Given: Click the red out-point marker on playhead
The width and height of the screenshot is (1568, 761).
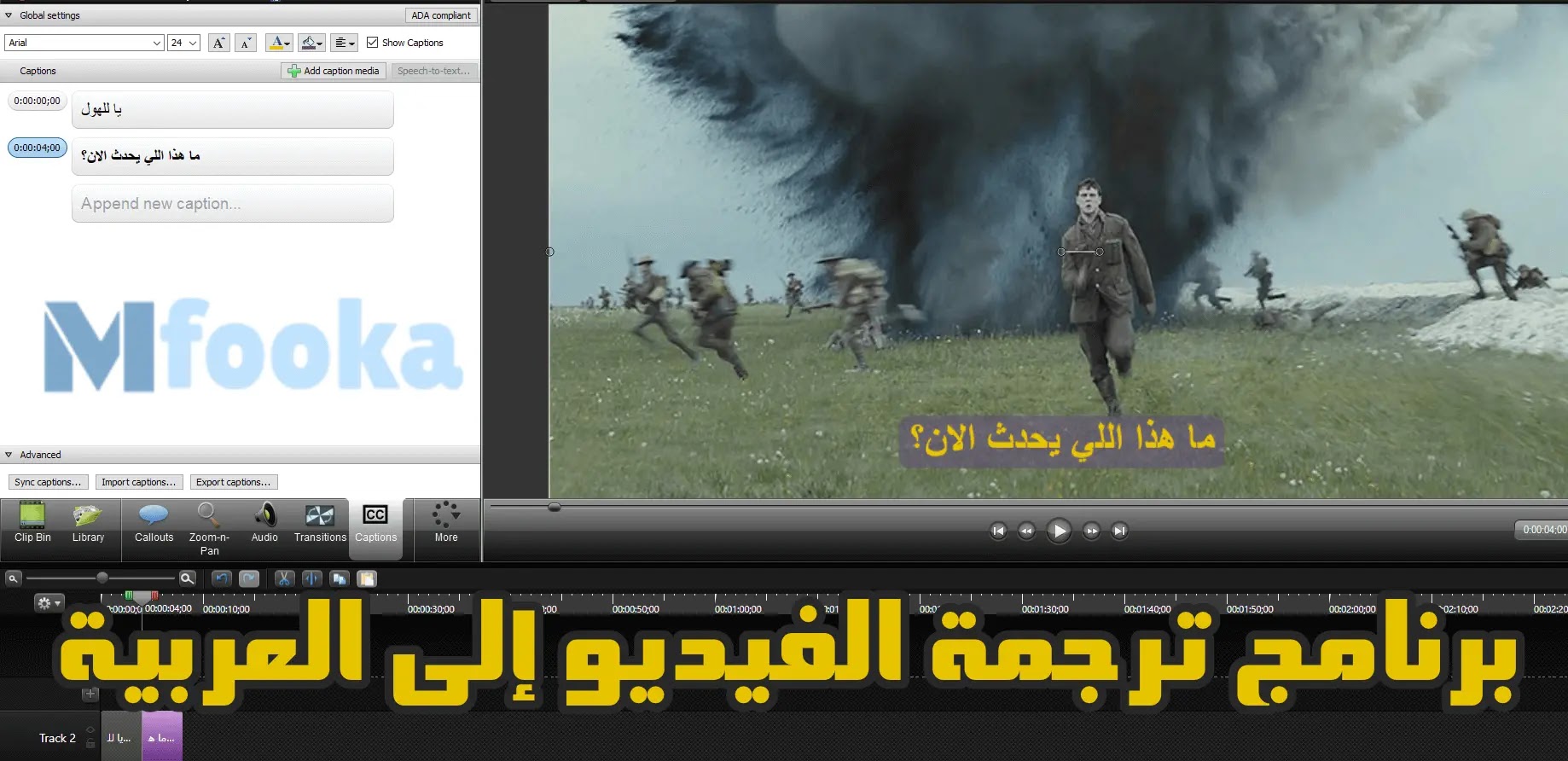Looking at the screenshot, I should pyautogui.click(x=154, y=595).
